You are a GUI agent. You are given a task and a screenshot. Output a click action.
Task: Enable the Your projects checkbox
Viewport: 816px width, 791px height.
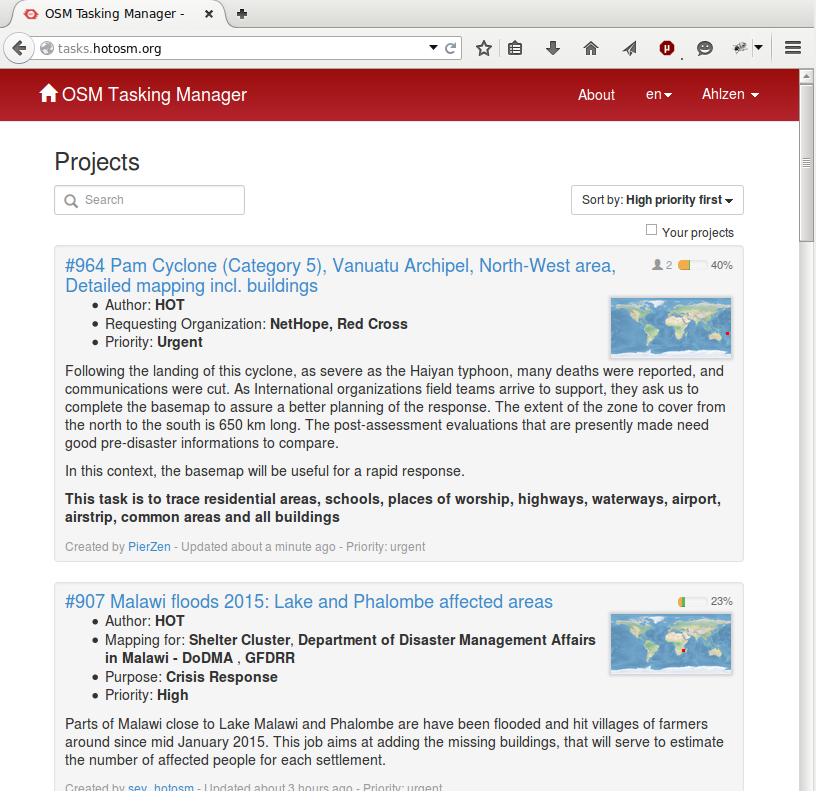(652, 231)
